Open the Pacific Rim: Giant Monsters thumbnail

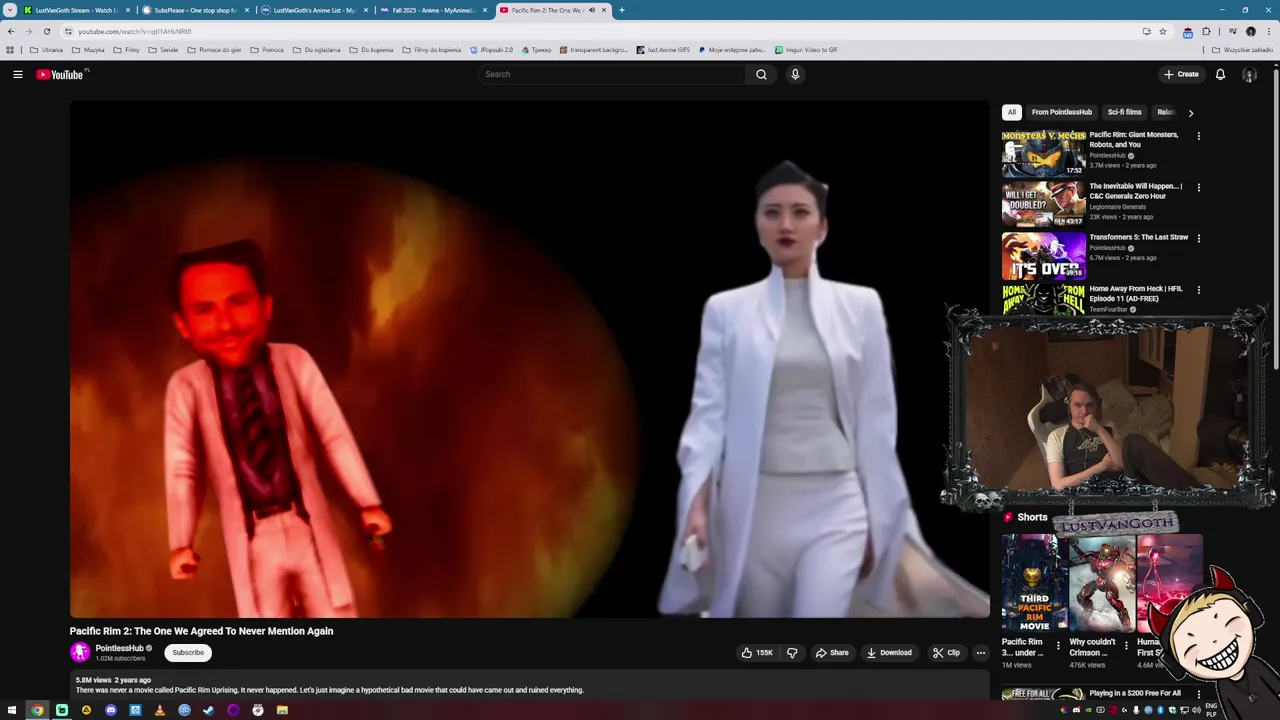click(x=1044, y=153)
